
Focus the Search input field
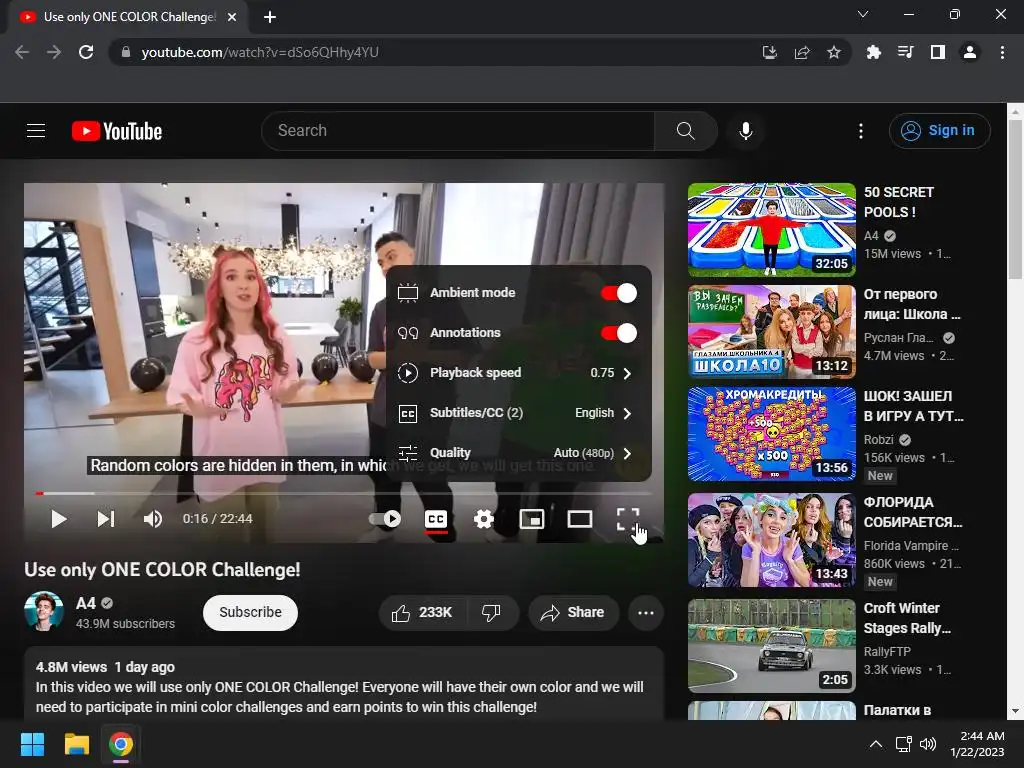tap(457, 131)
